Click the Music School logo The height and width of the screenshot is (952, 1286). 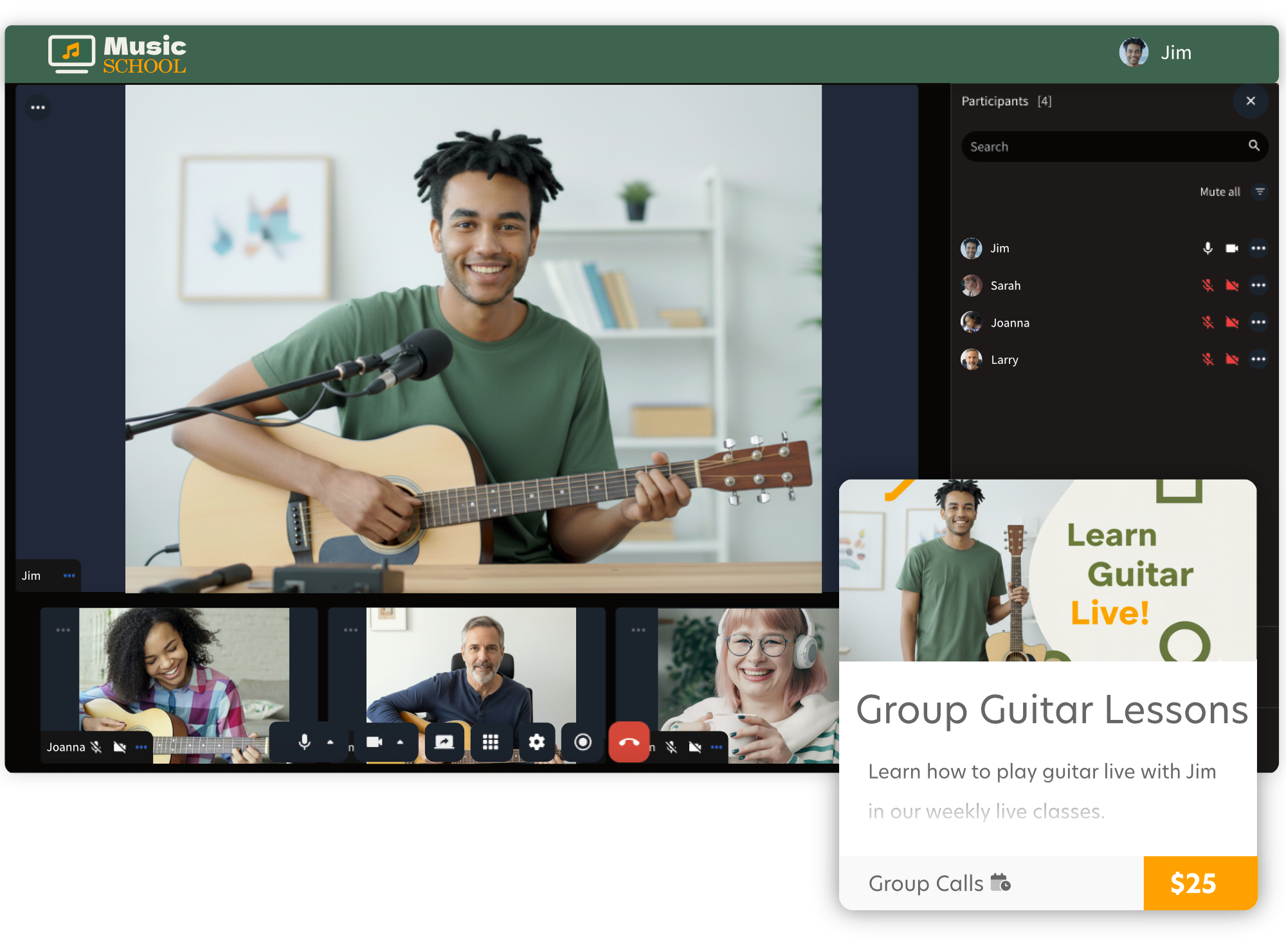coord(117,53)
